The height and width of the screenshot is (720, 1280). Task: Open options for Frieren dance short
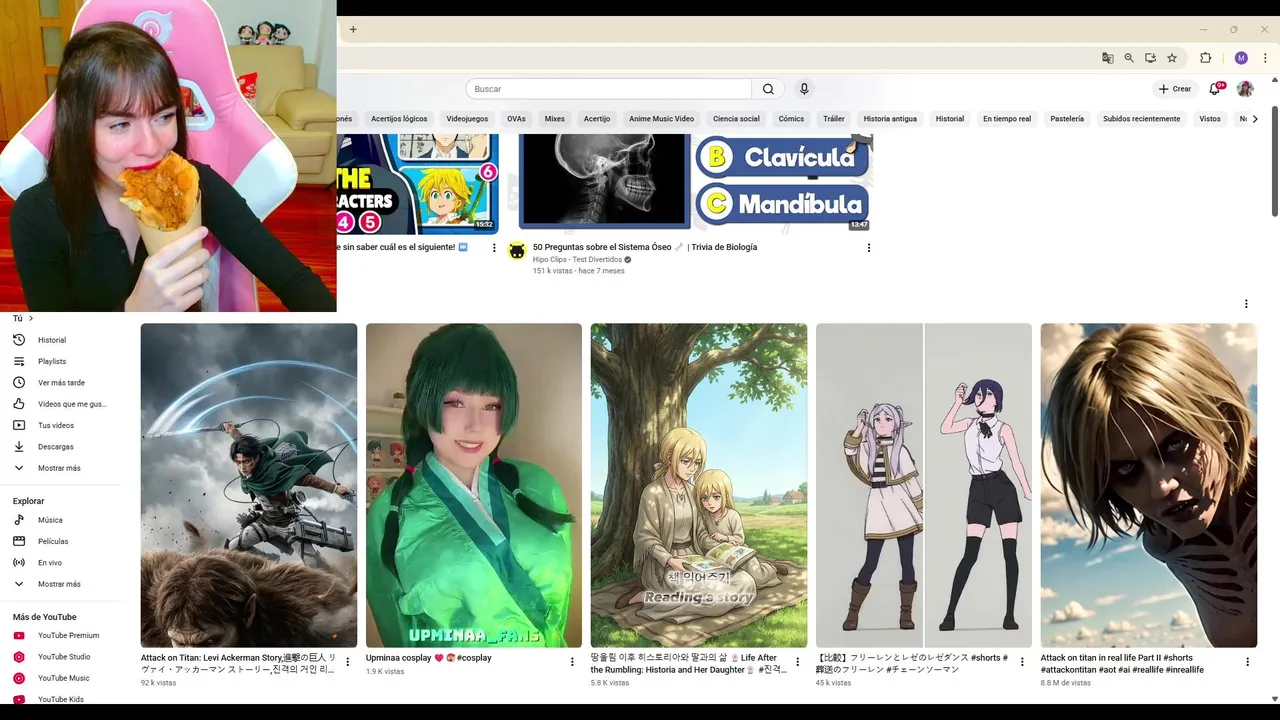[1023, 662]
